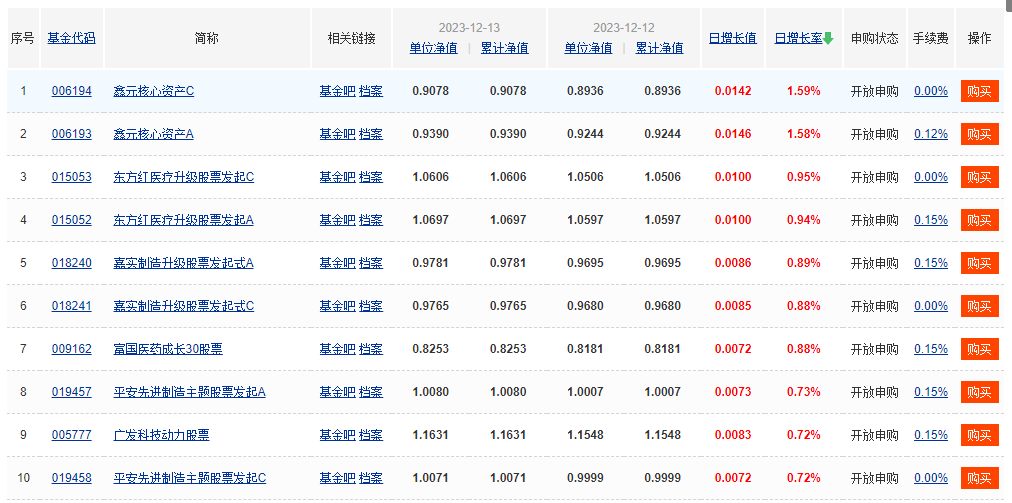Open fund code 018240 link
Viewport: 1012px width, 503px height.
click(72, 263)
